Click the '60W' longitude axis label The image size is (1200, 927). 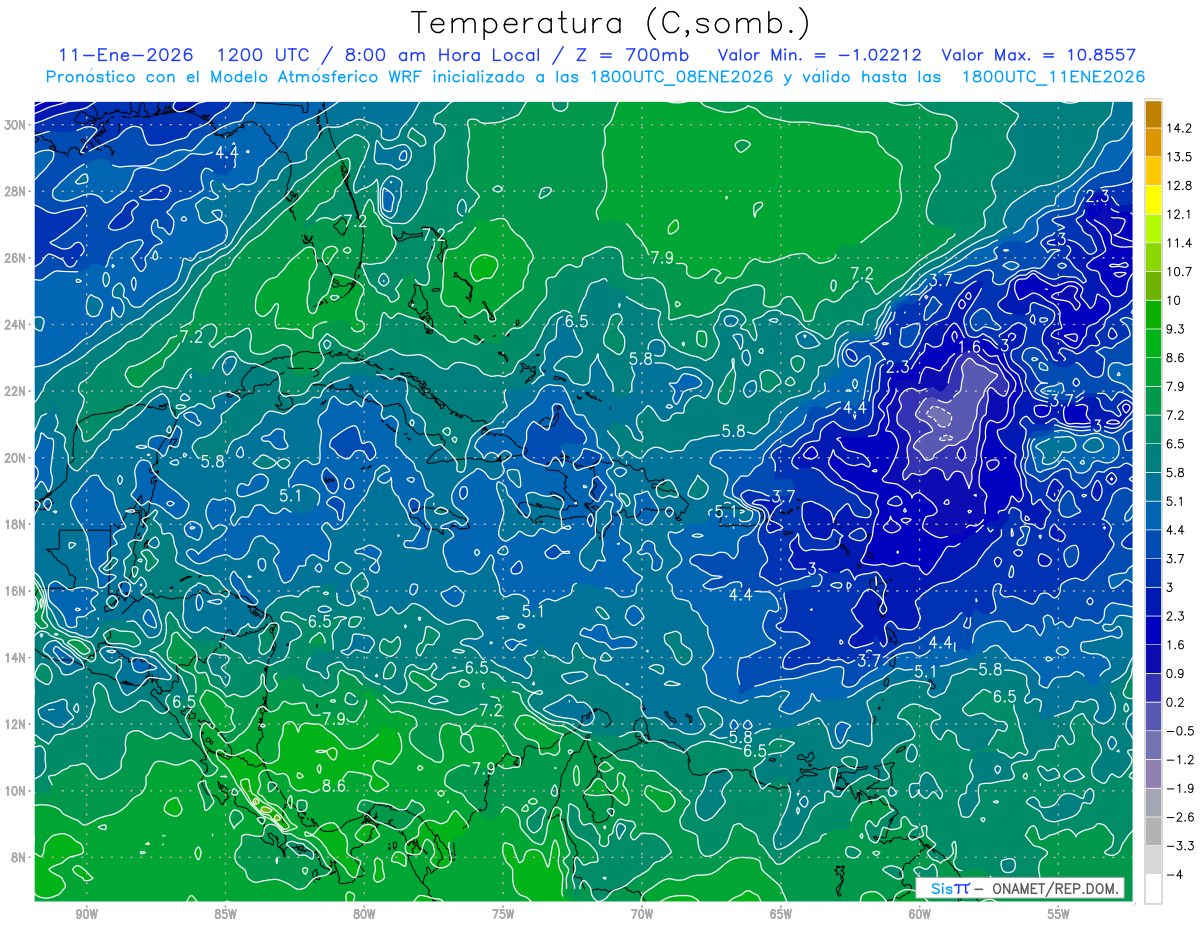coord(920,914)
